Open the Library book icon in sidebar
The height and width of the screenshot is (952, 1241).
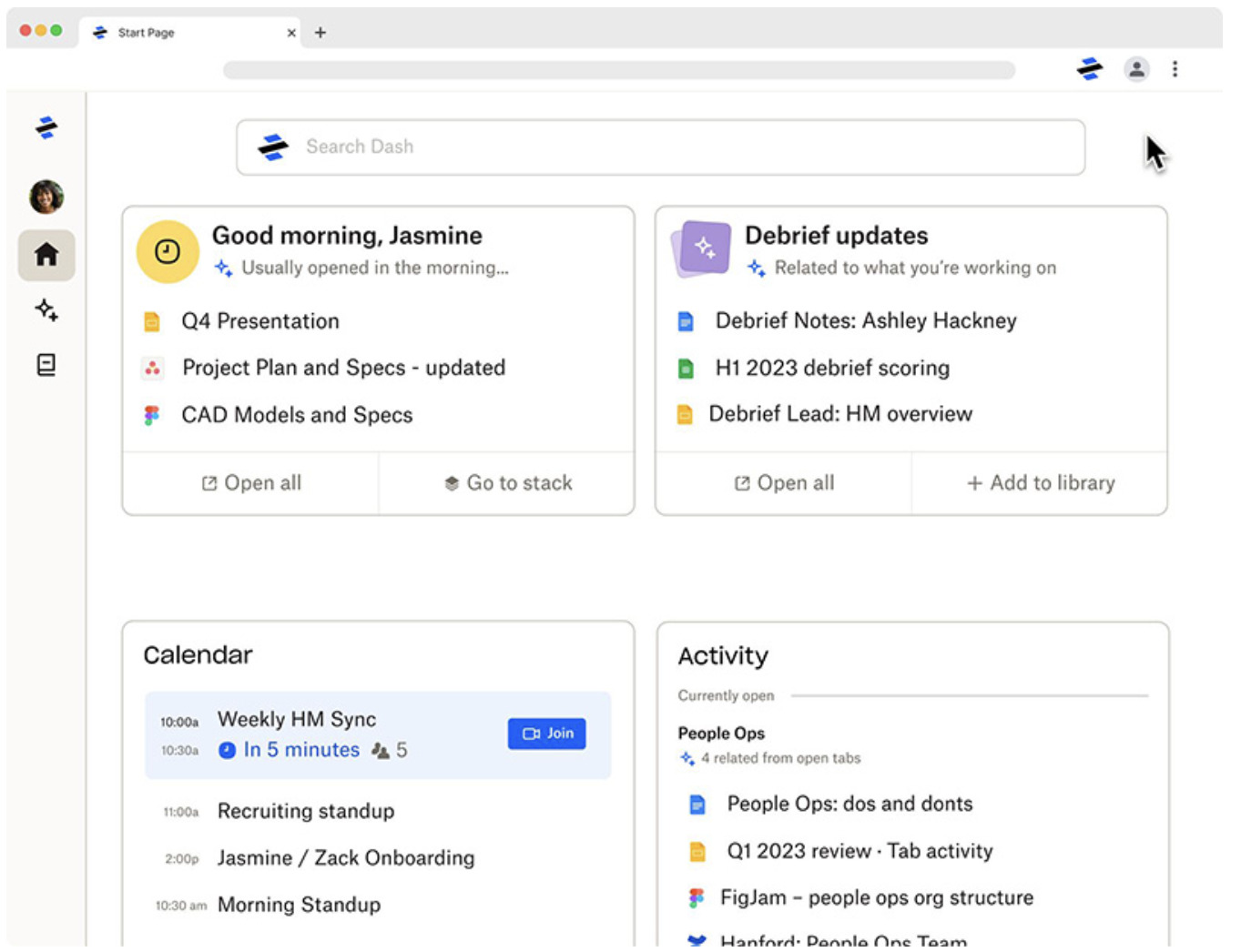click(x=46, y=365)
